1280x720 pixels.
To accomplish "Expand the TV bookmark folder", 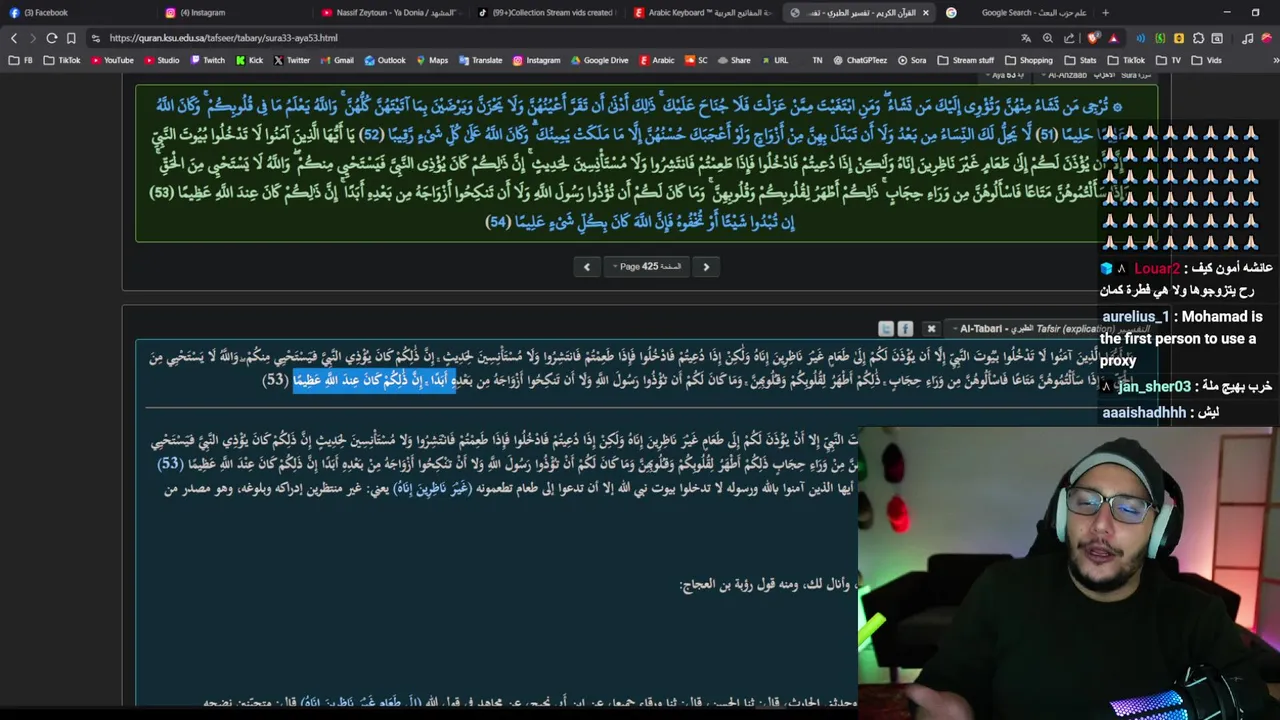I will click(1168, 60).
